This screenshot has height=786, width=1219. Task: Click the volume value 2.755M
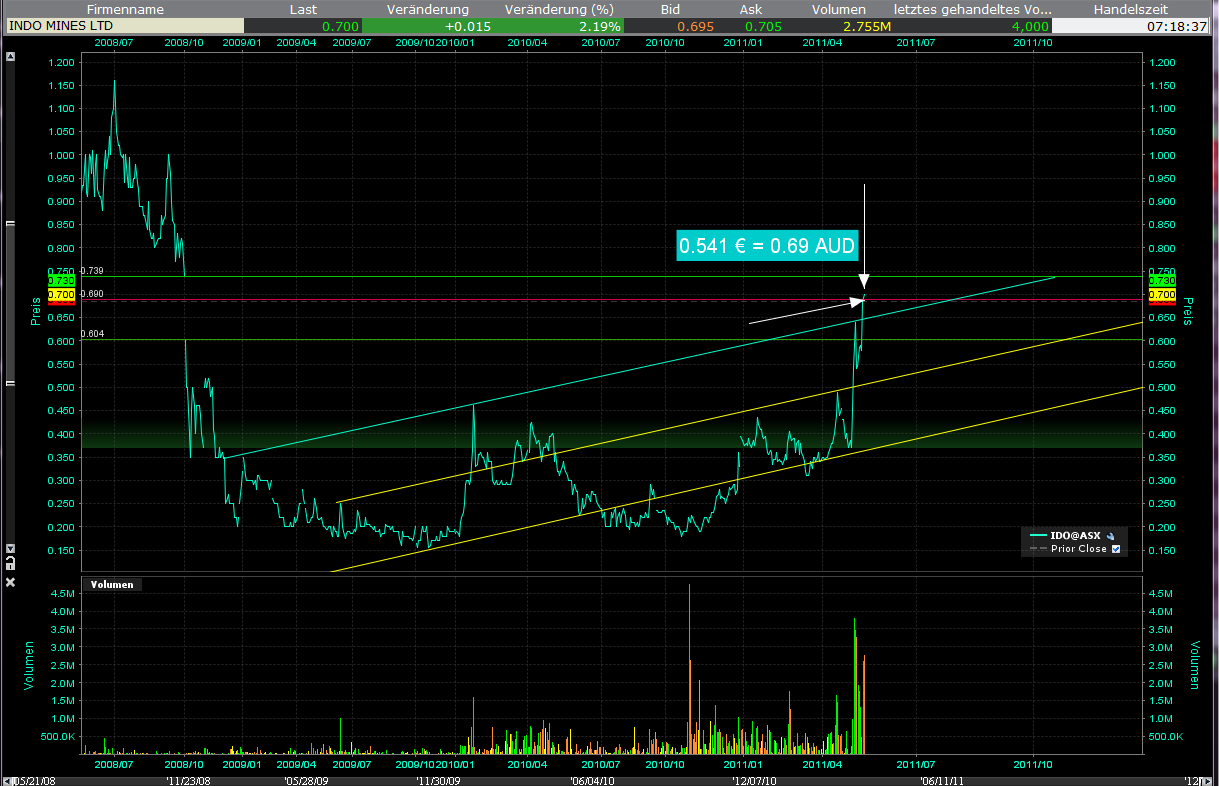click(x=866, y=26)
